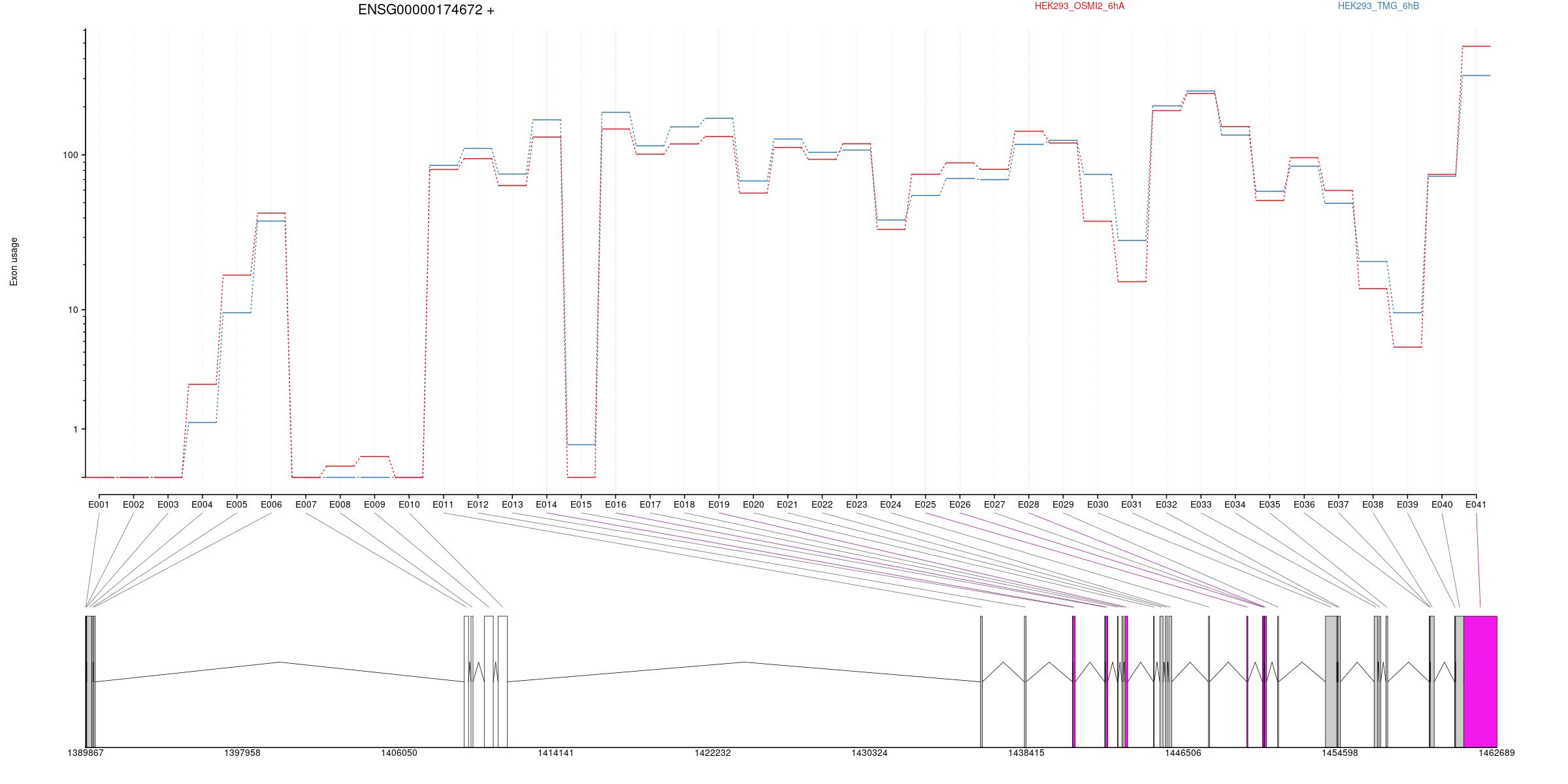Screen dimensions: 1568x784
Task: Select the blue HEK293_TMG_6hB legend label
Action: point(1379,6)
